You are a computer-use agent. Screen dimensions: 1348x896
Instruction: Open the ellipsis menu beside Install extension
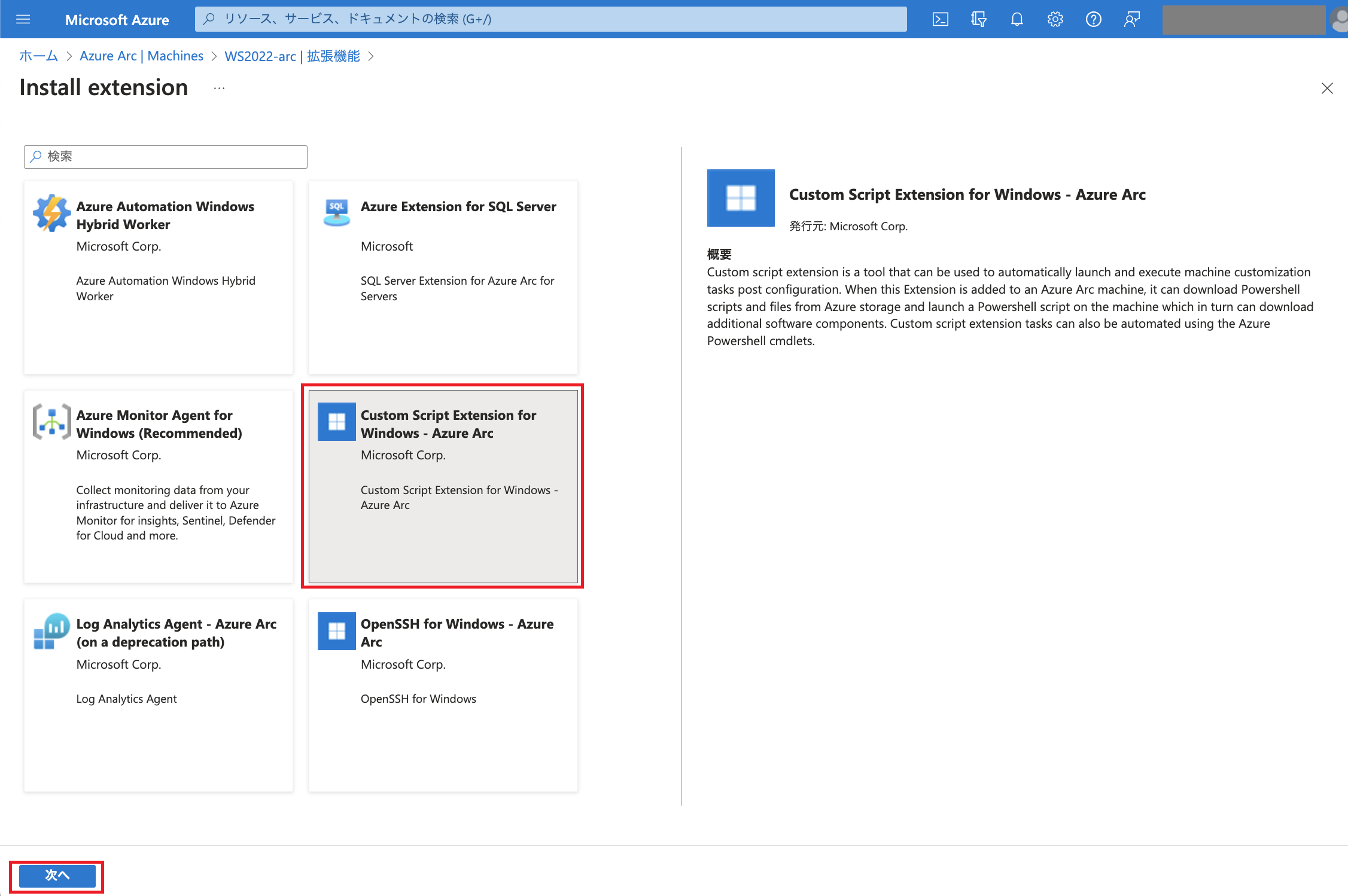click(219, 89)
